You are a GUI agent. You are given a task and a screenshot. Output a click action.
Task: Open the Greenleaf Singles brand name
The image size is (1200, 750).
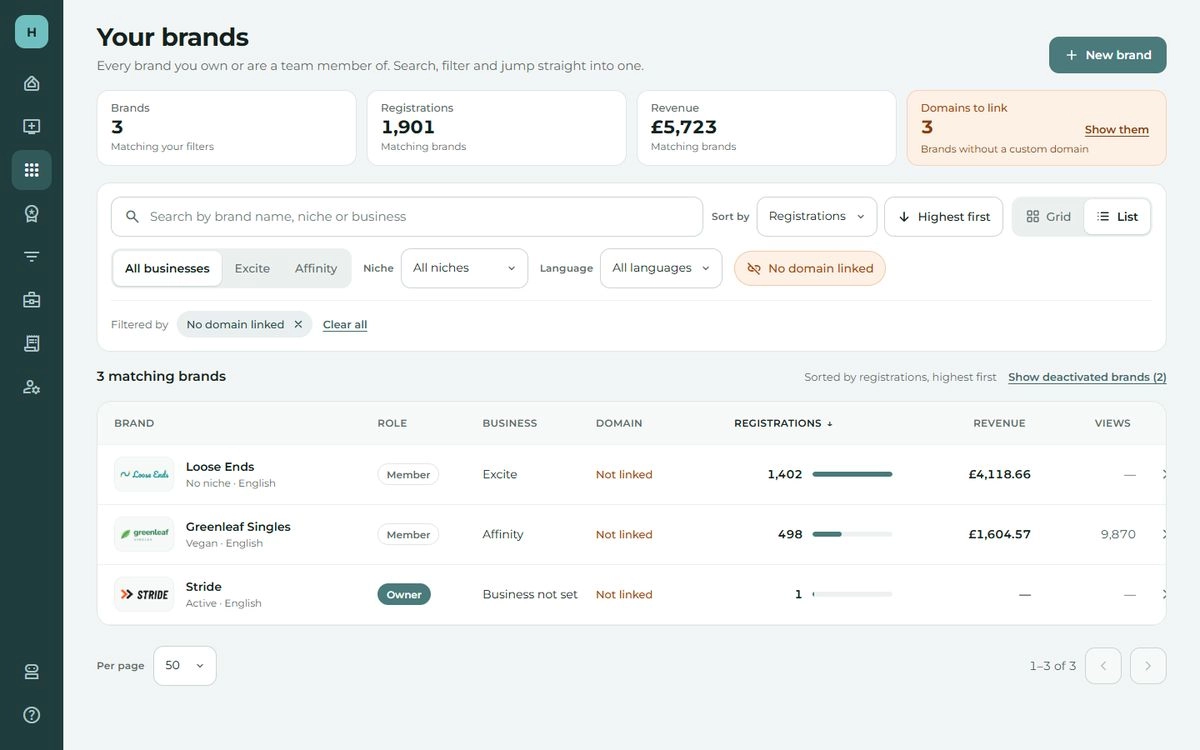pyautogui.click(x=238, y=527)
